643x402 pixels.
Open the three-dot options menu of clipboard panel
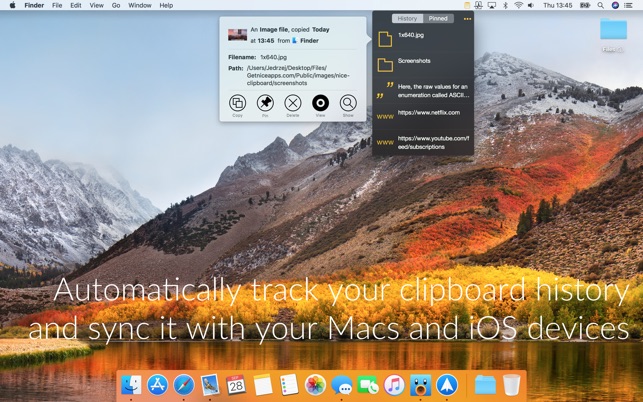point(467,19)
